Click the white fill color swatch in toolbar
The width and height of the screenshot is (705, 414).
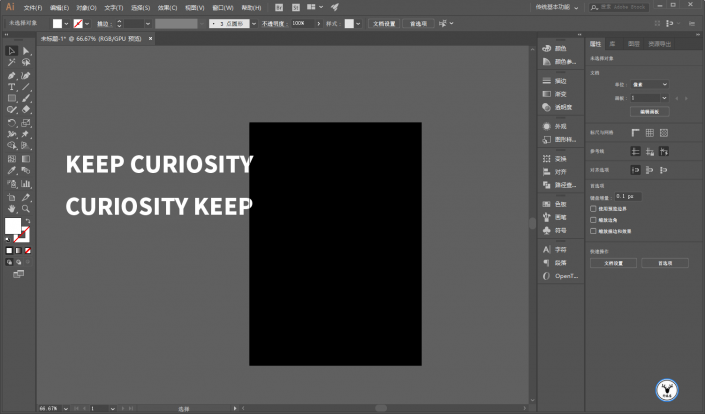click(x=13, y=226)
